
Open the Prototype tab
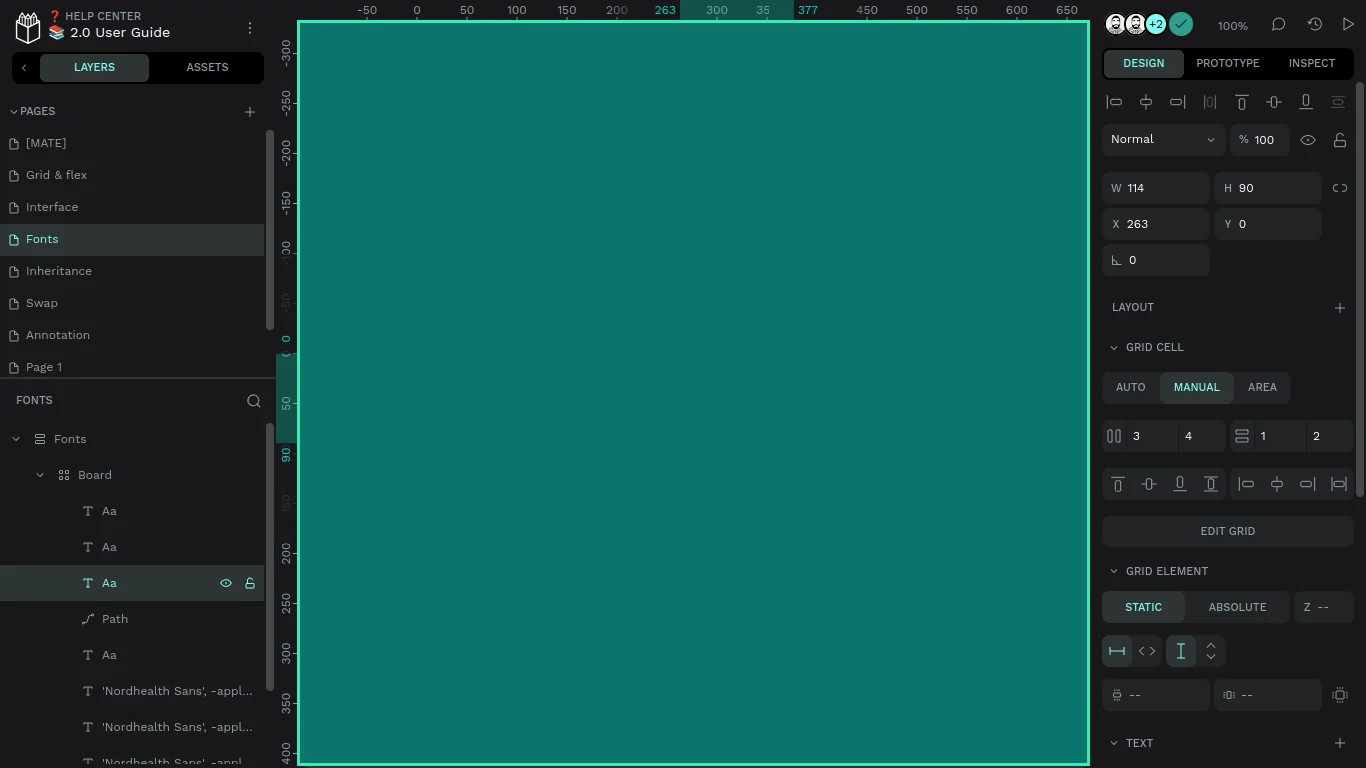click(1227, 63)
